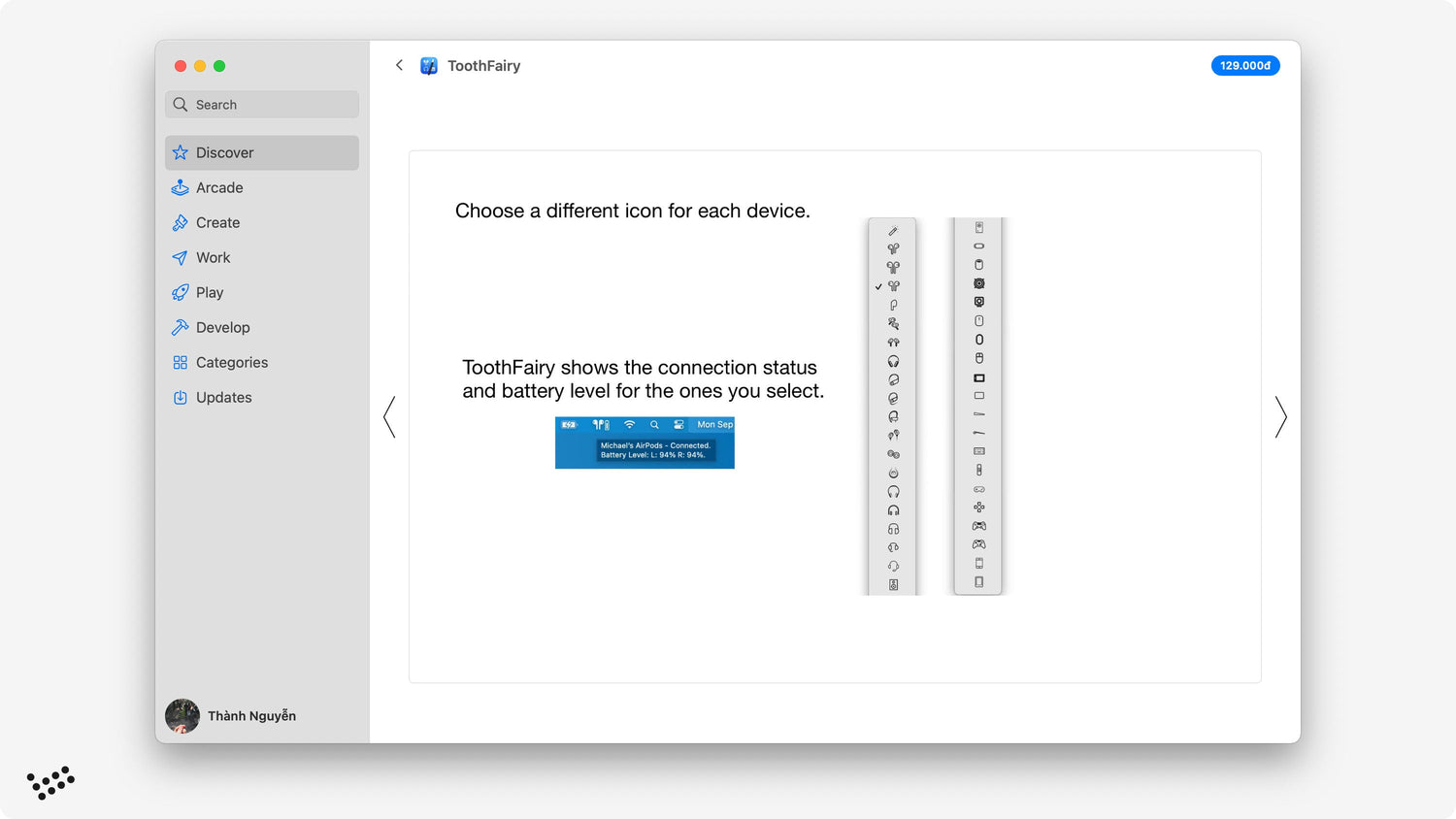Click the Discover star icon
Screen dimensions: 1456x819
[181, 152]
